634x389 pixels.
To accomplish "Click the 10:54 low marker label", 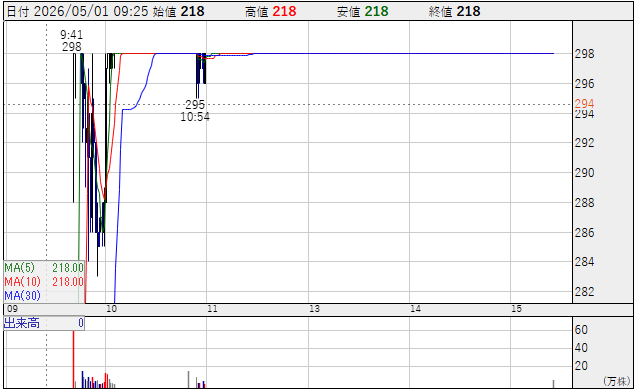I will [195, 117].
